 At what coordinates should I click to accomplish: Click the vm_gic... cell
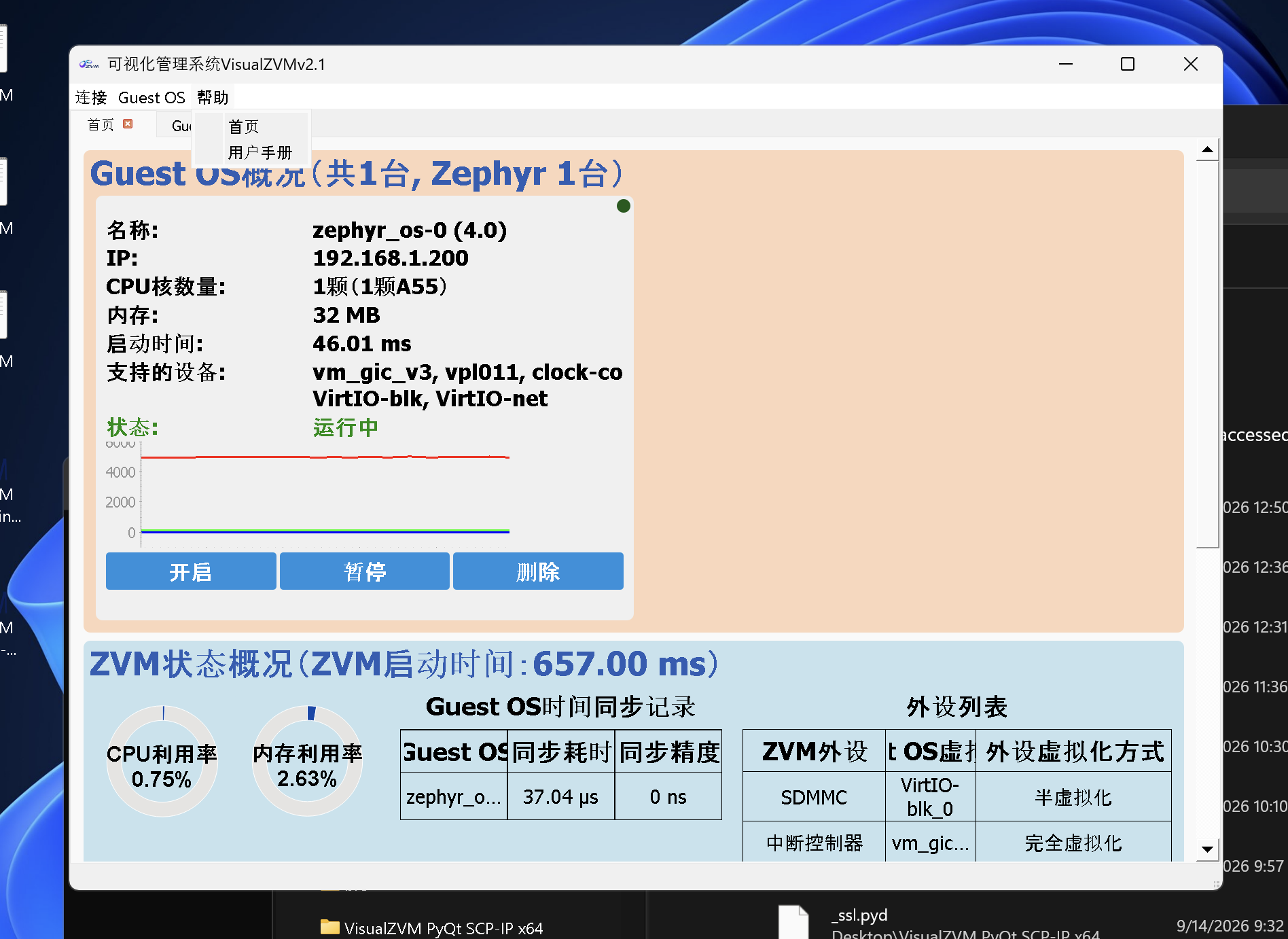pos(930,843)
